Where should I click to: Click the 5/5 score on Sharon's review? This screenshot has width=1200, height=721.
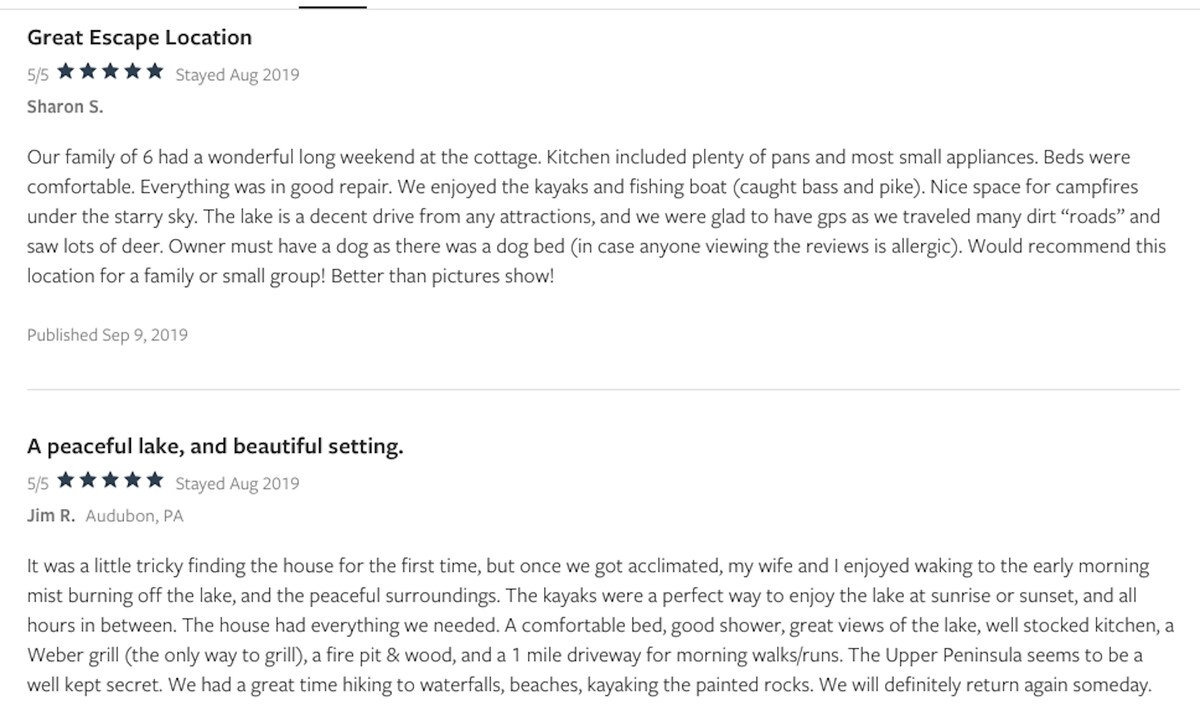(x=38, y=74)
